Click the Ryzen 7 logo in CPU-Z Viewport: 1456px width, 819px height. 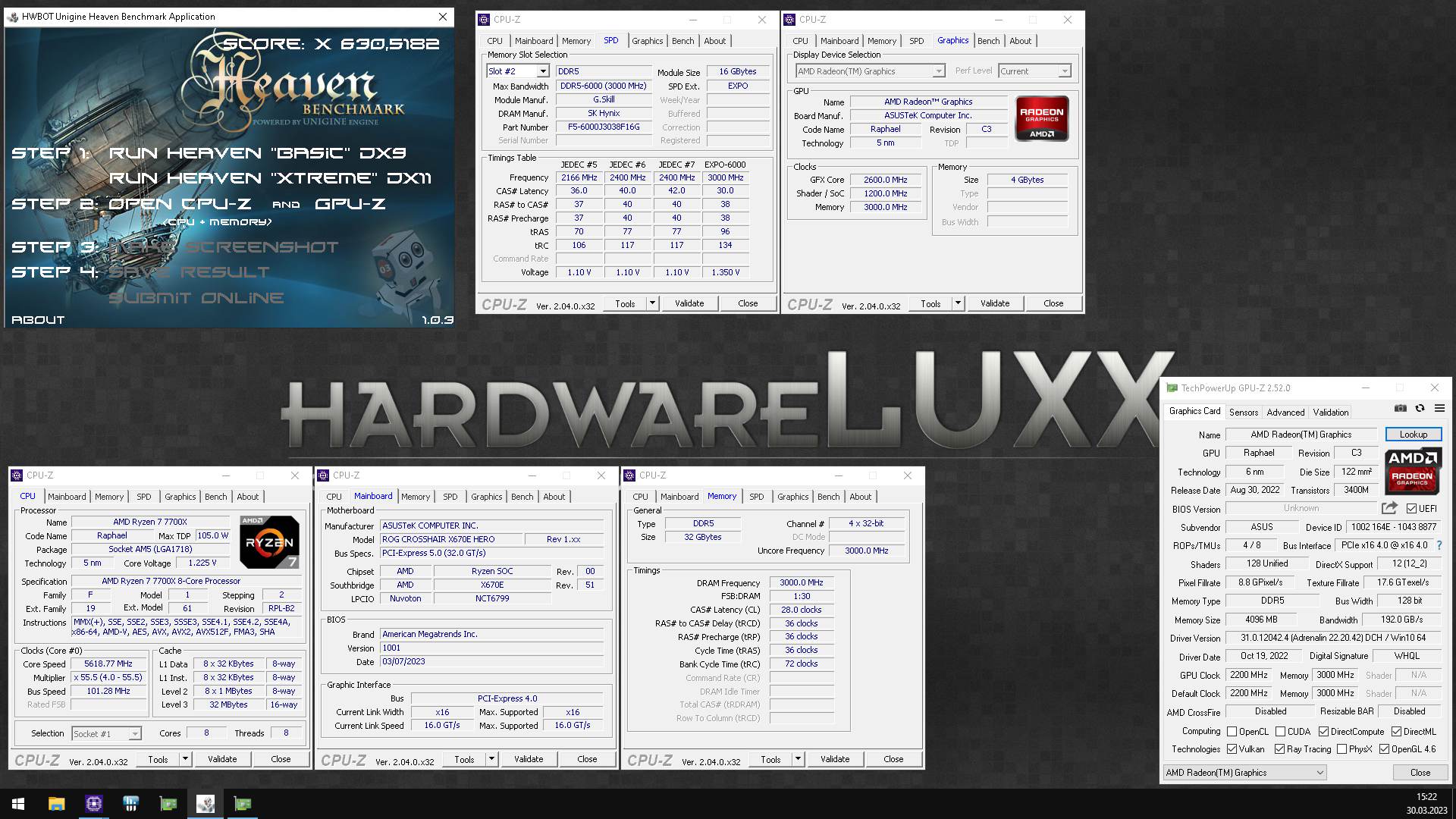click(x=269, y=542)
